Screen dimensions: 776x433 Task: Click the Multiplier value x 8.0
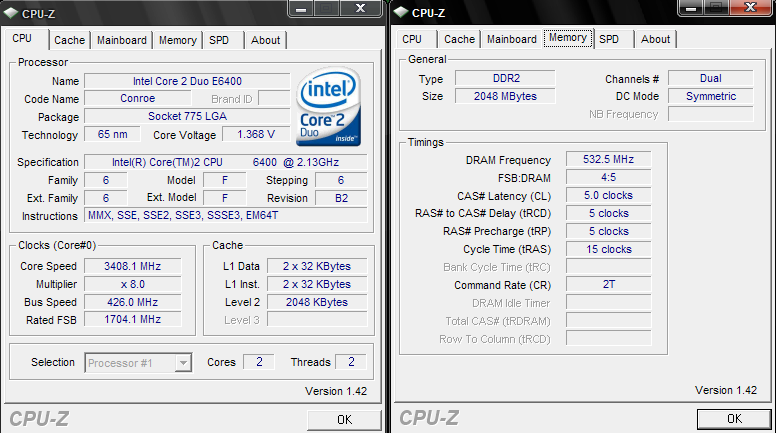pos(133,284)
